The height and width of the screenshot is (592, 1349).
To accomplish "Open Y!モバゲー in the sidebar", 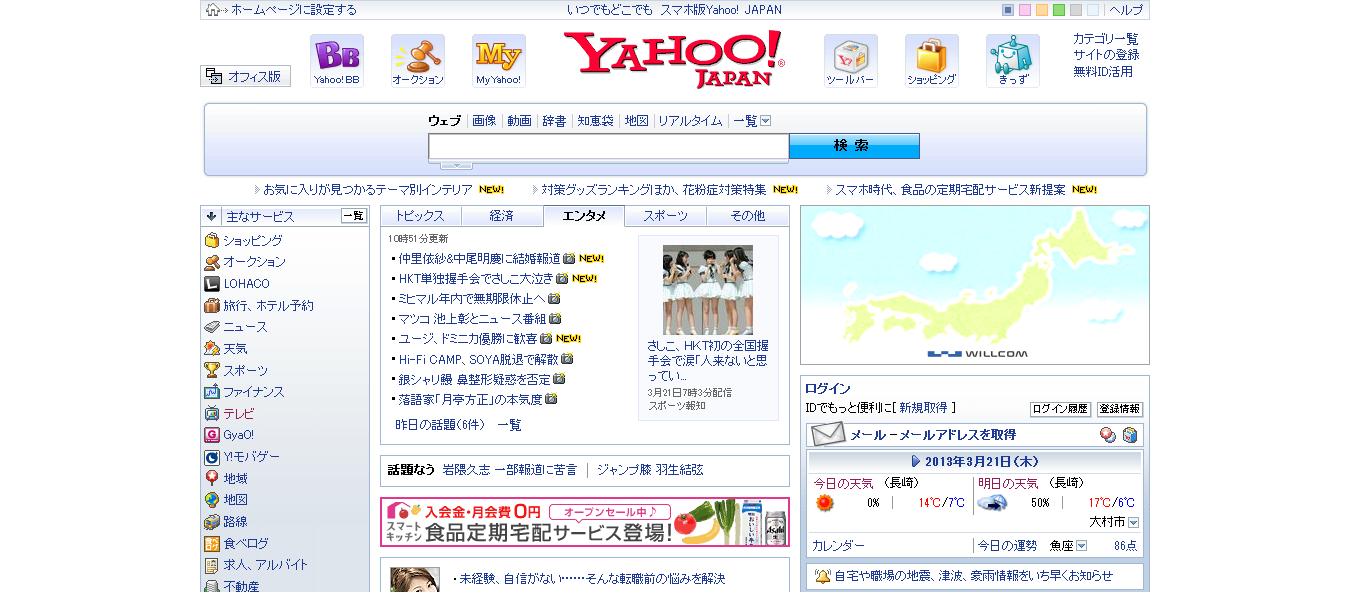I will [x=251, y=457].
